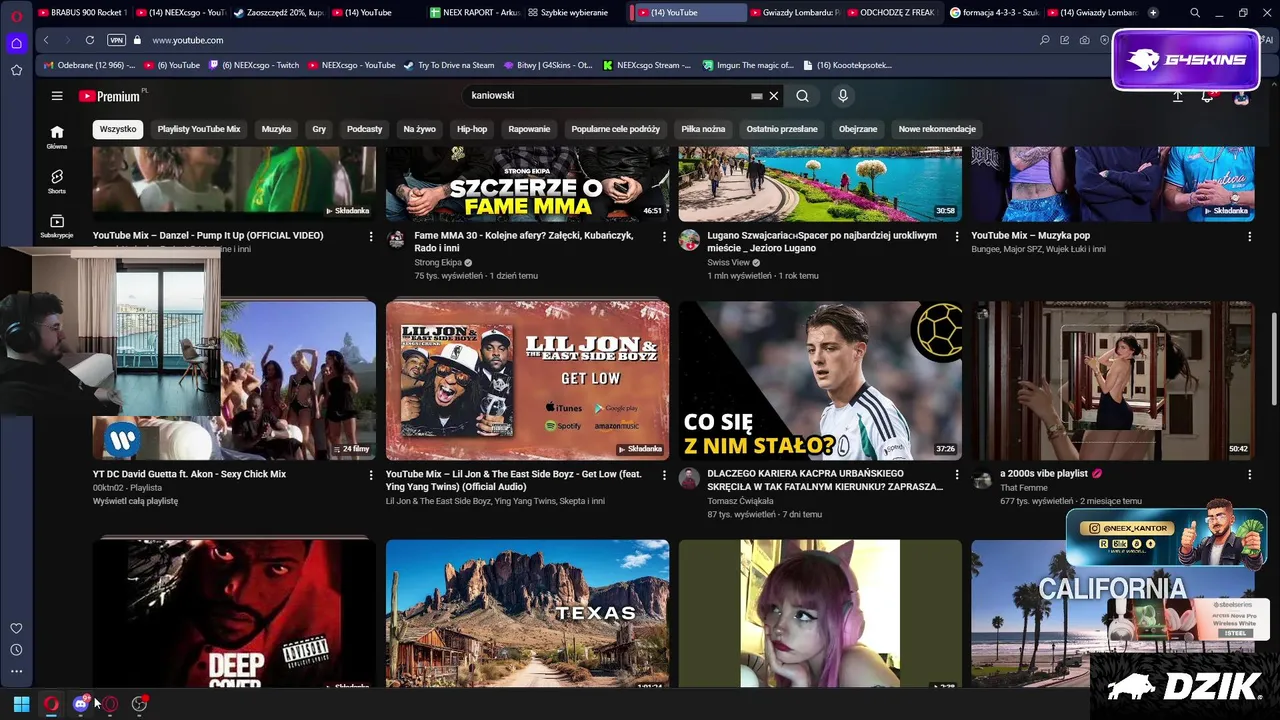Open options for Lugano Szwajcaria video
Viewport: 1280px width, 720px height.
click(x=956, y=237)
